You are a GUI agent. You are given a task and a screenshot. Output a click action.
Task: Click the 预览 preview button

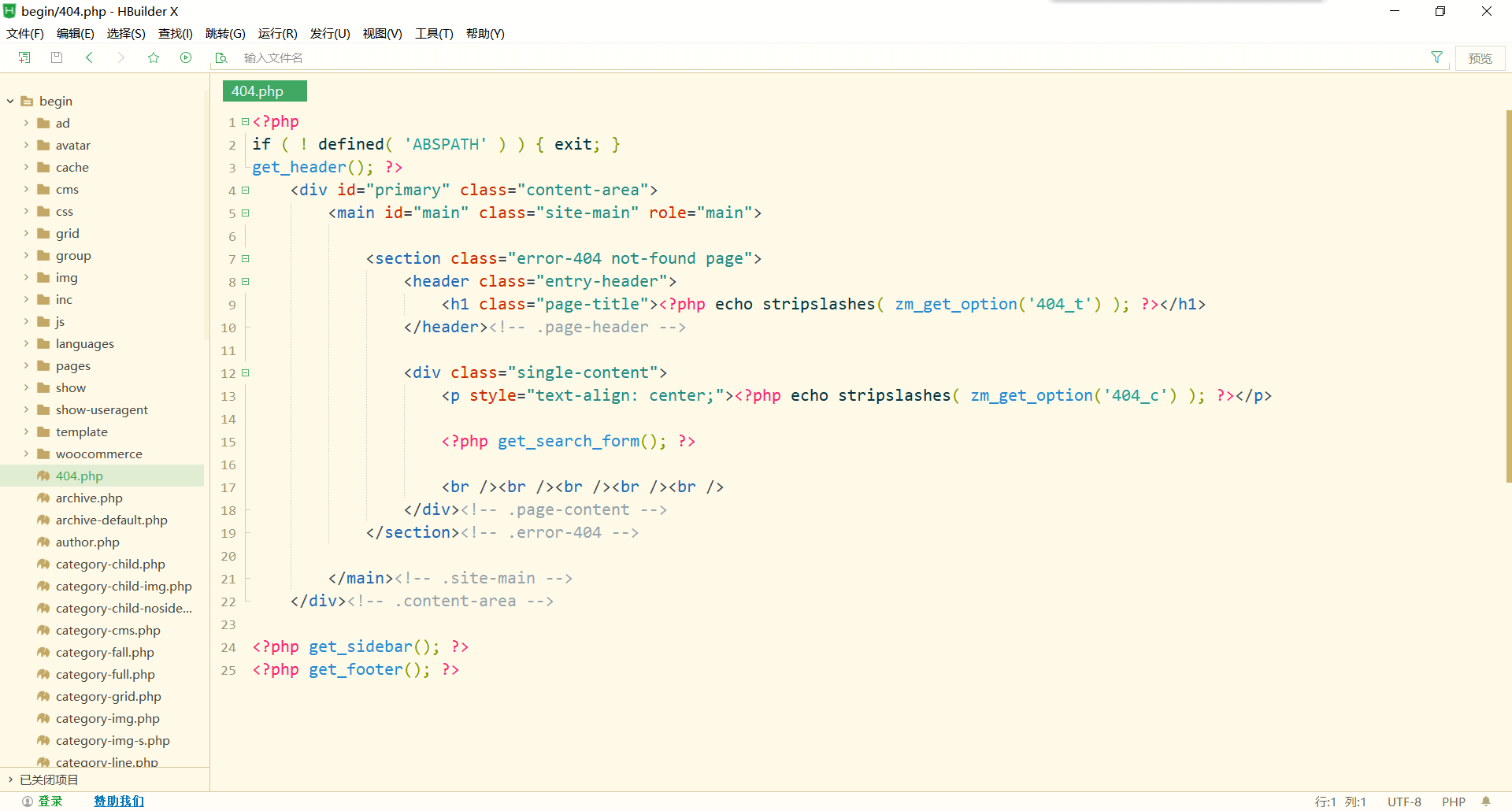tap(1480, 58)
